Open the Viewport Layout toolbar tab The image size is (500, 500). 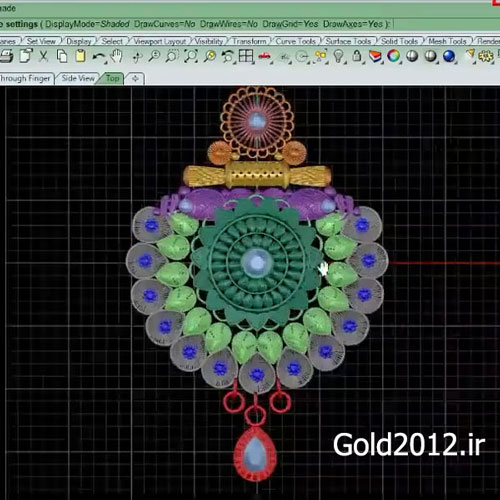pyautogui.click(x=160, y=41)
